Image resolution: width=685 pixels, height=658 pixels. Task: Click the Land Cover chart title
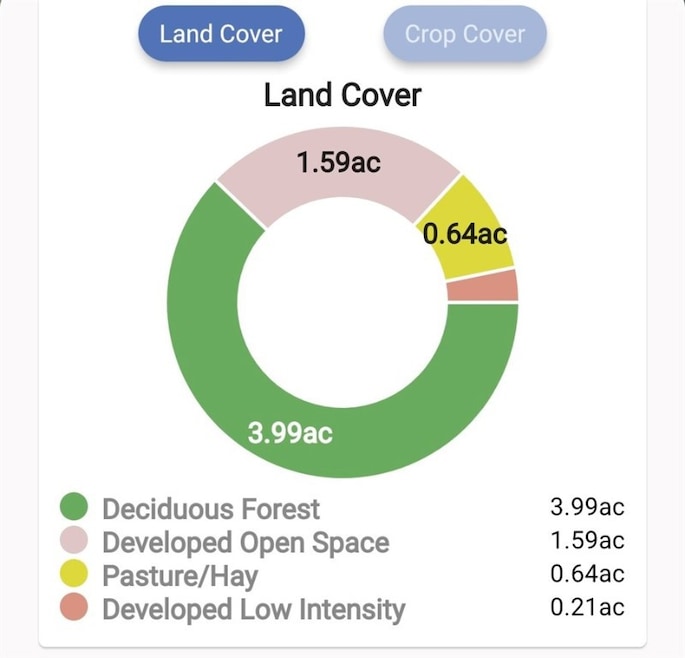pyautogui.click(x=342, y=95)
